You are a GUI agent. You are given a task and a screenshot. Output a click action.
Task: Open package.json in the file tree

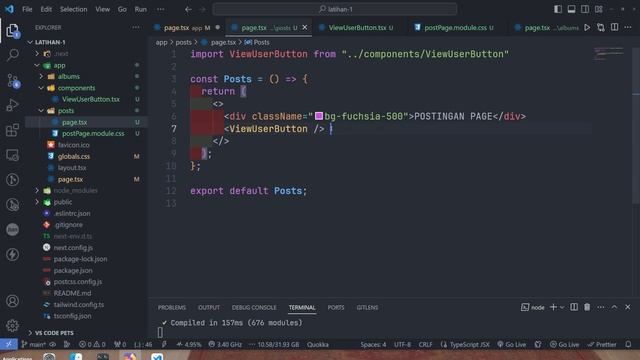[73, 270]
